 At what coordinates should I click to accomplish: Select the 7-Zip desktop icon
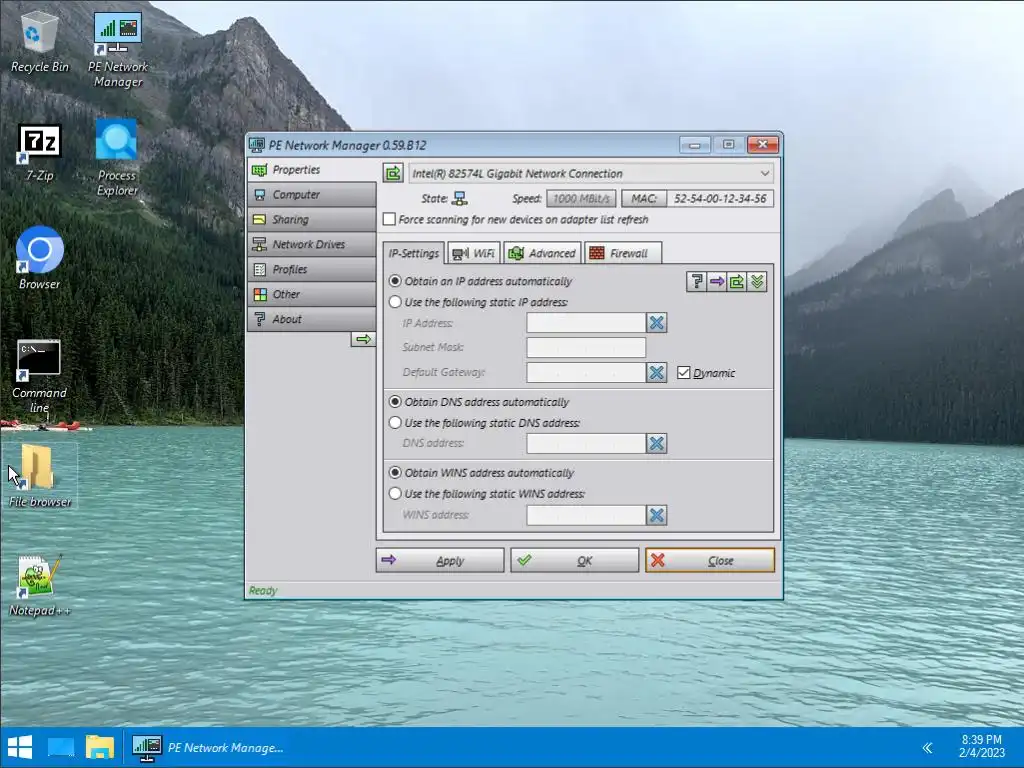click(x=39, y=153)
